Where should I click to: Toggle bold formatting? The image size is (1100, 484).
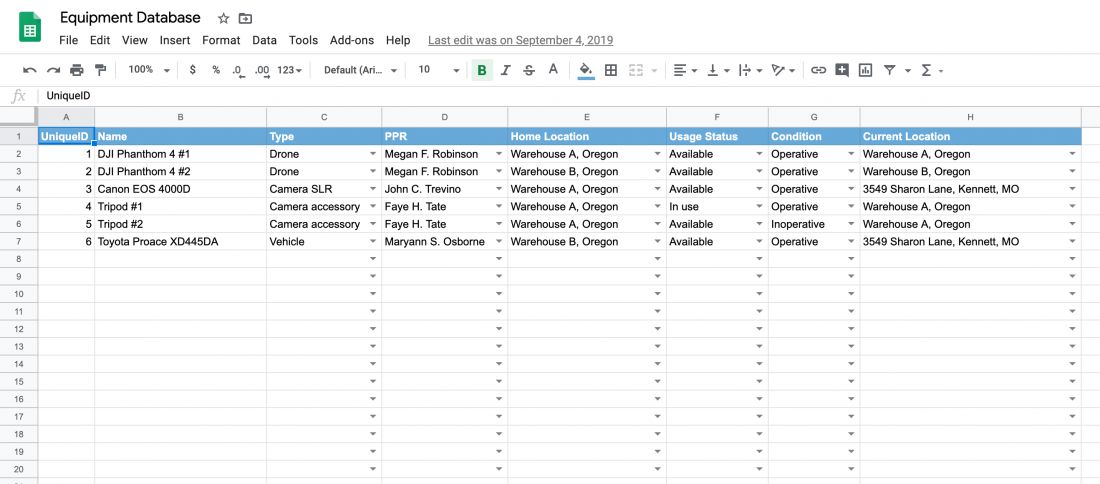click(482, 70)
